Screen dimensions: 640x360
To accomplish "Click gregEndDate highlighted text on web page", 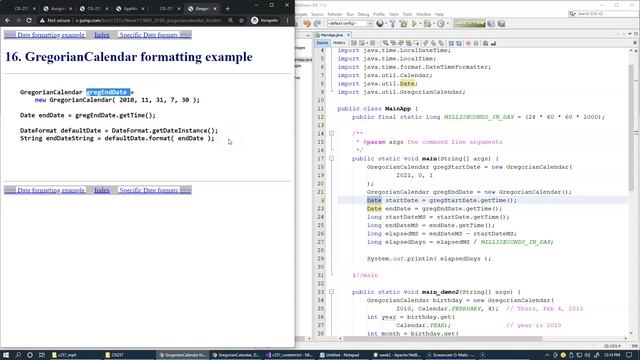I will point(108,92).
